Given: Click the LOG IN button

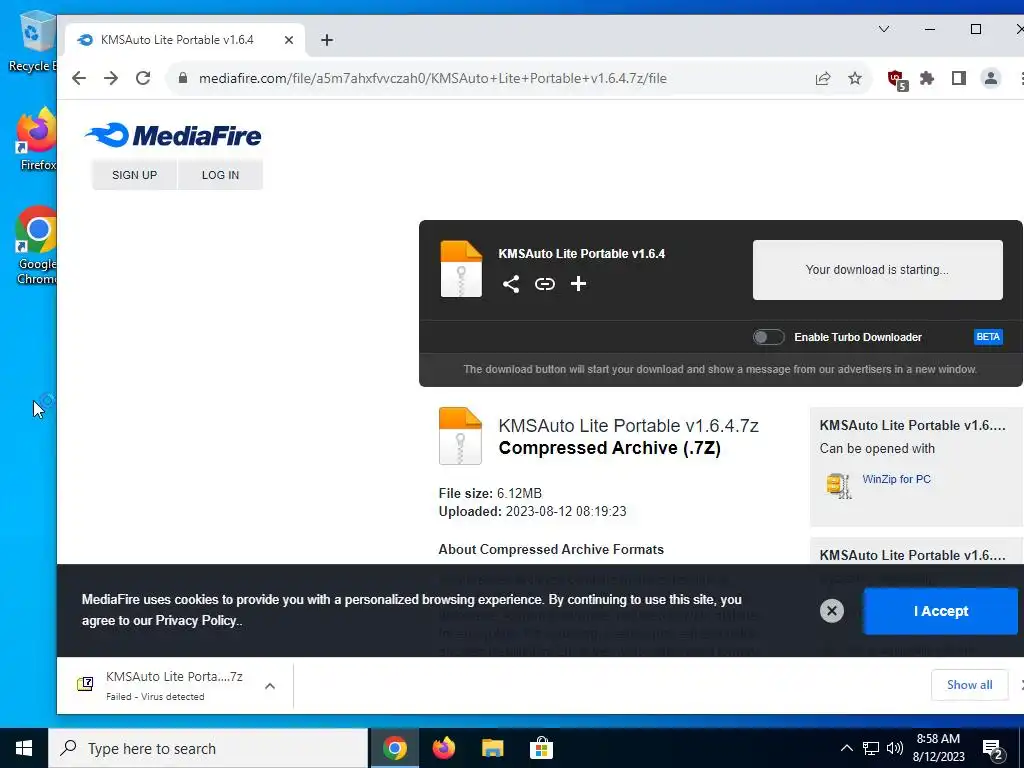Looking at the screenshot, I should (220, 175).
